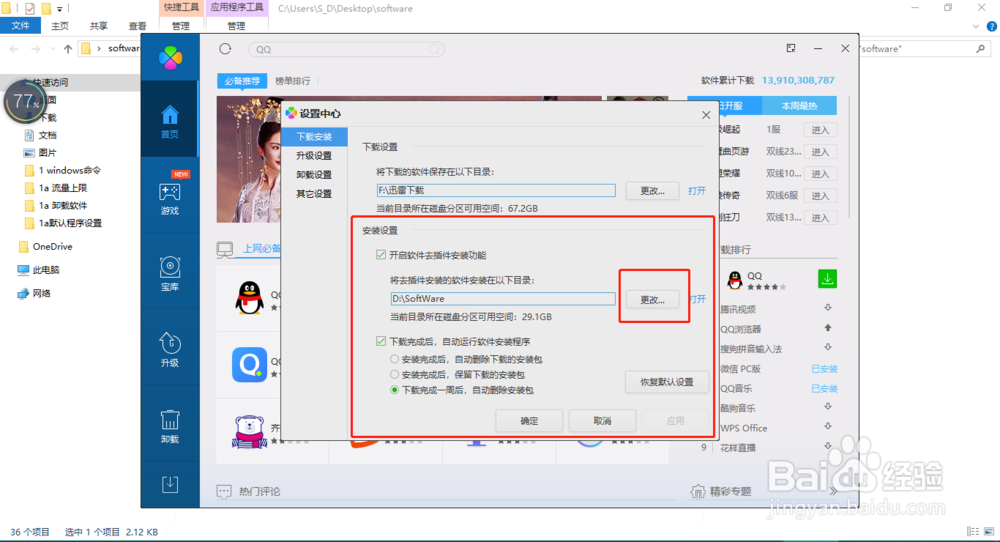Open 下载安装 settings tab

coord(314,136)
